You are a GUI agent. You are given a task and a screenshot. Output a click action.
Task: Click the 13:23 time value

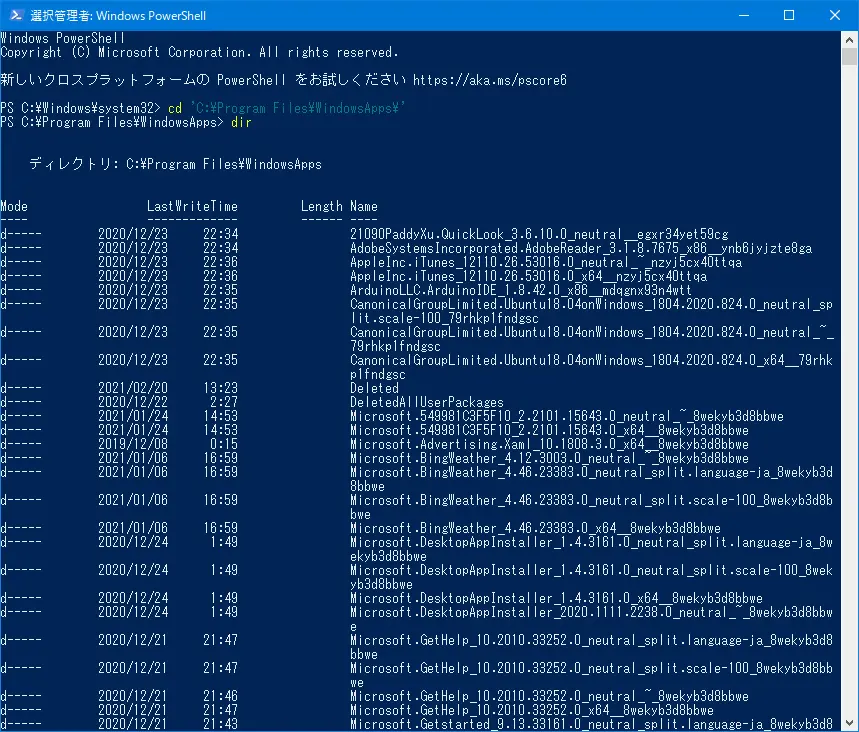(x=220, y=388)
